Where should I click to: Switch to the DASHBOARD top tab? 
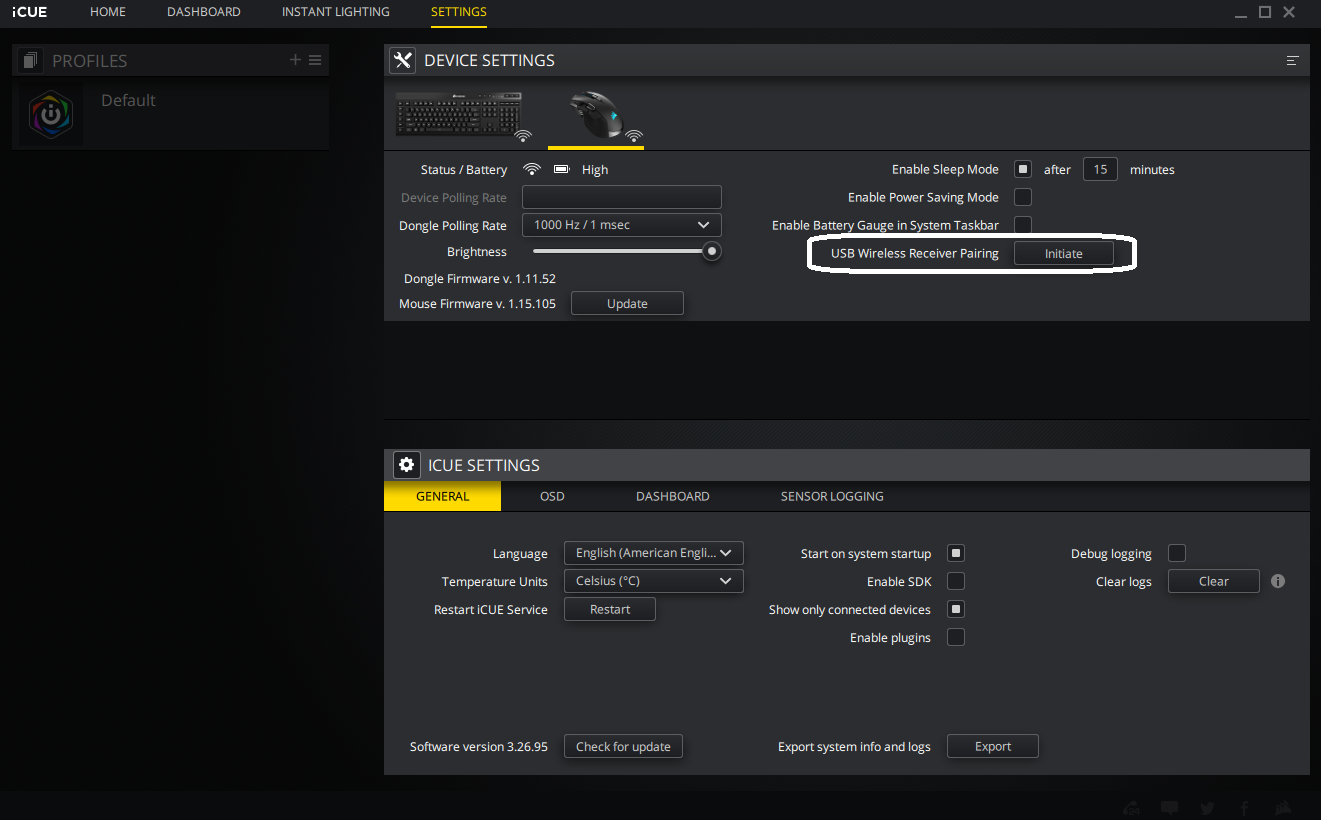pos(204,12)
